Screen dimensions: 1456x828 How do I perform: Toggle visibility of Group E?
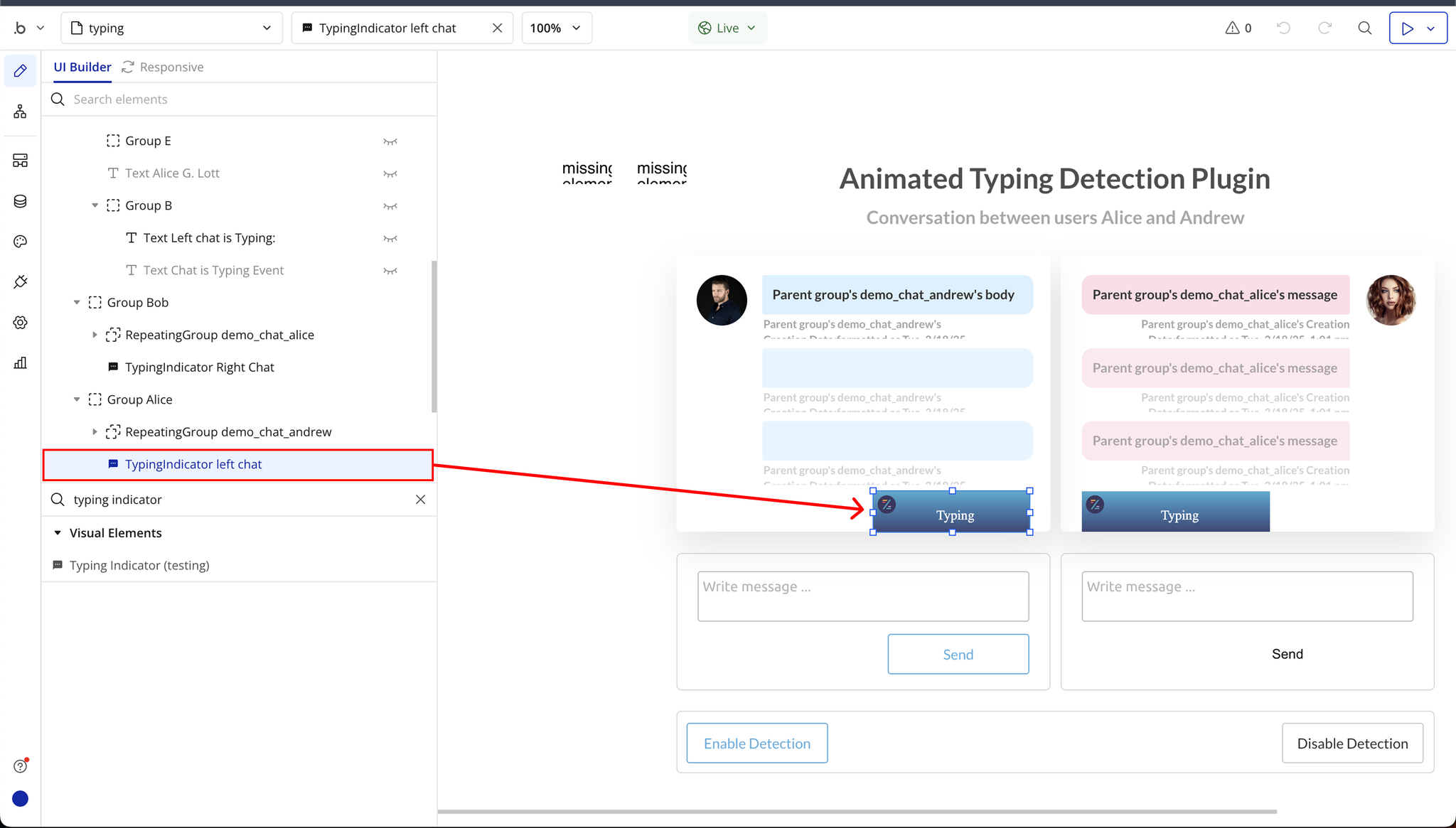390,141
